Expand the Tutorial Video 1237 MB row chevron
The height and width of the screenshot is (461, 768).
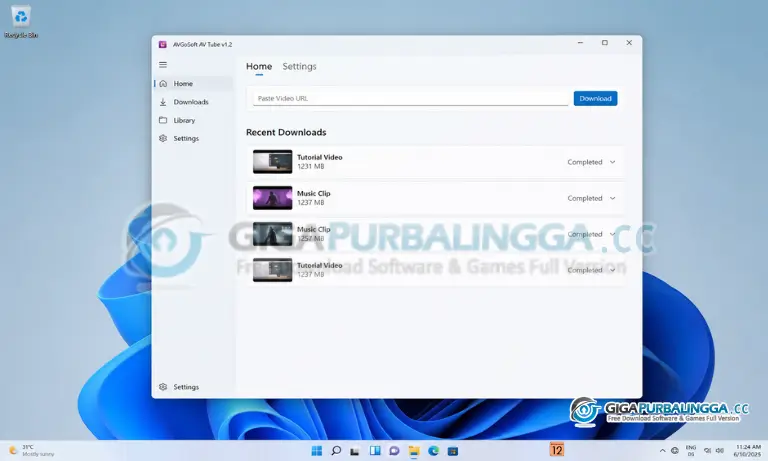coord(612,270)
